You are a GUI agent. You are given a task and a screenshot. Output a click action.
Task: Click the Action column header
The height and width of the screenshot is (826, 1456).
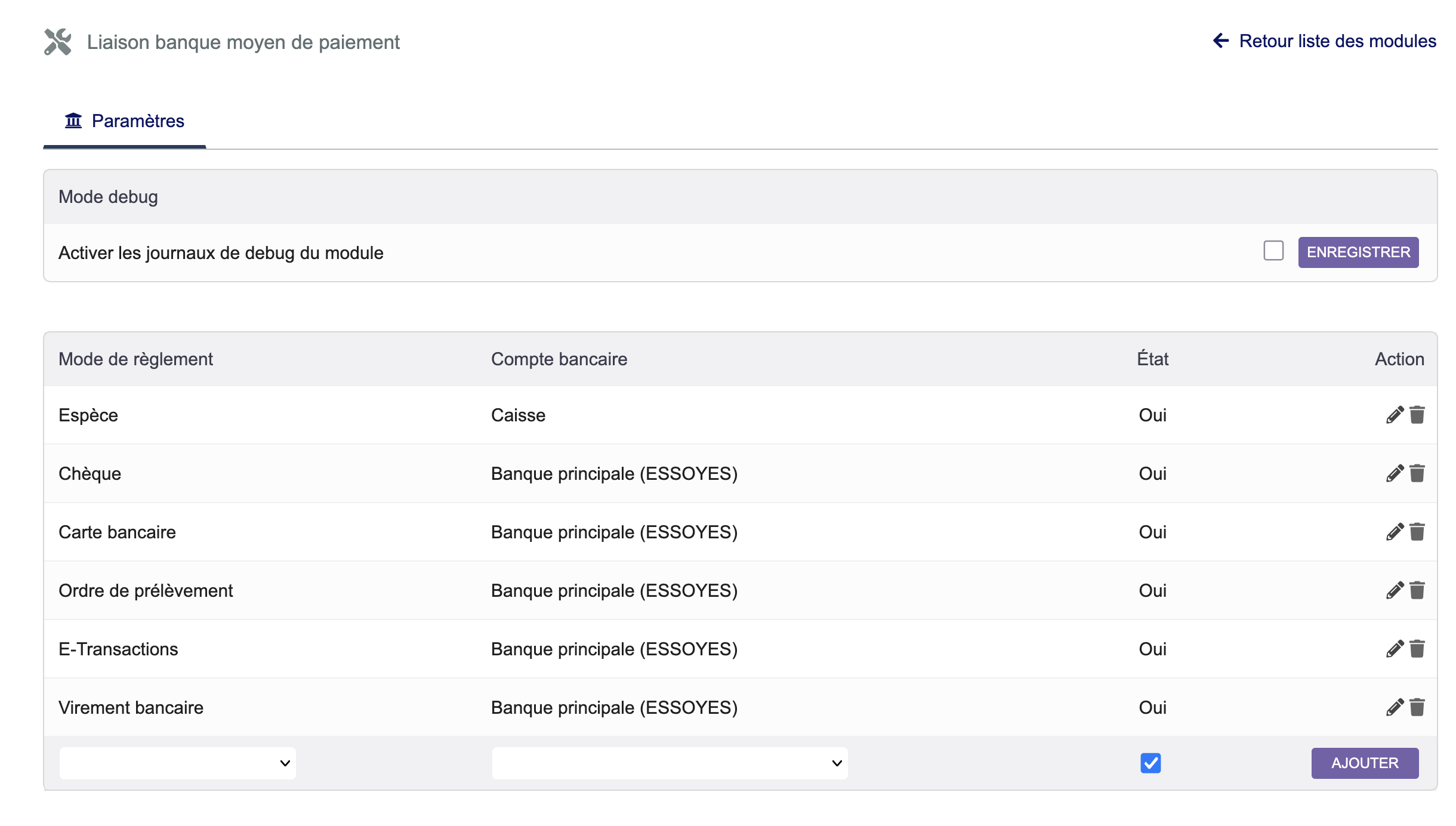(1399, 359)
